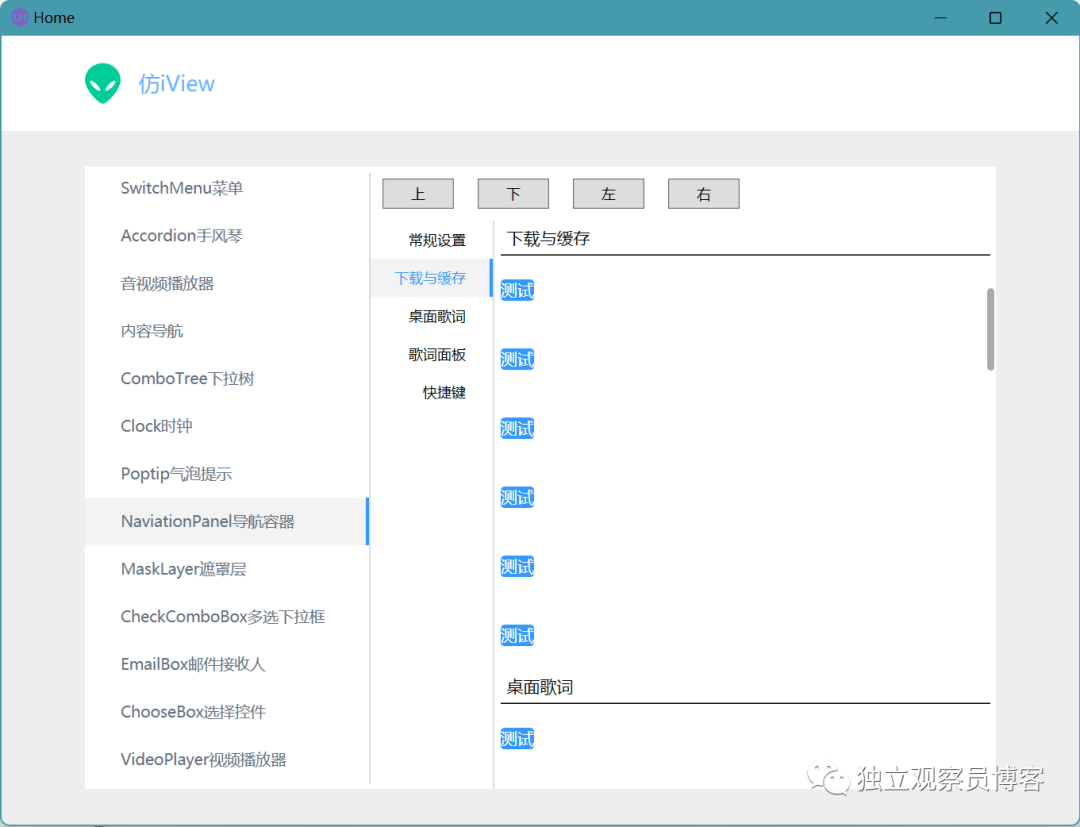Click the content panel vertical scrollbar thumb

click(x=990, y=329)
